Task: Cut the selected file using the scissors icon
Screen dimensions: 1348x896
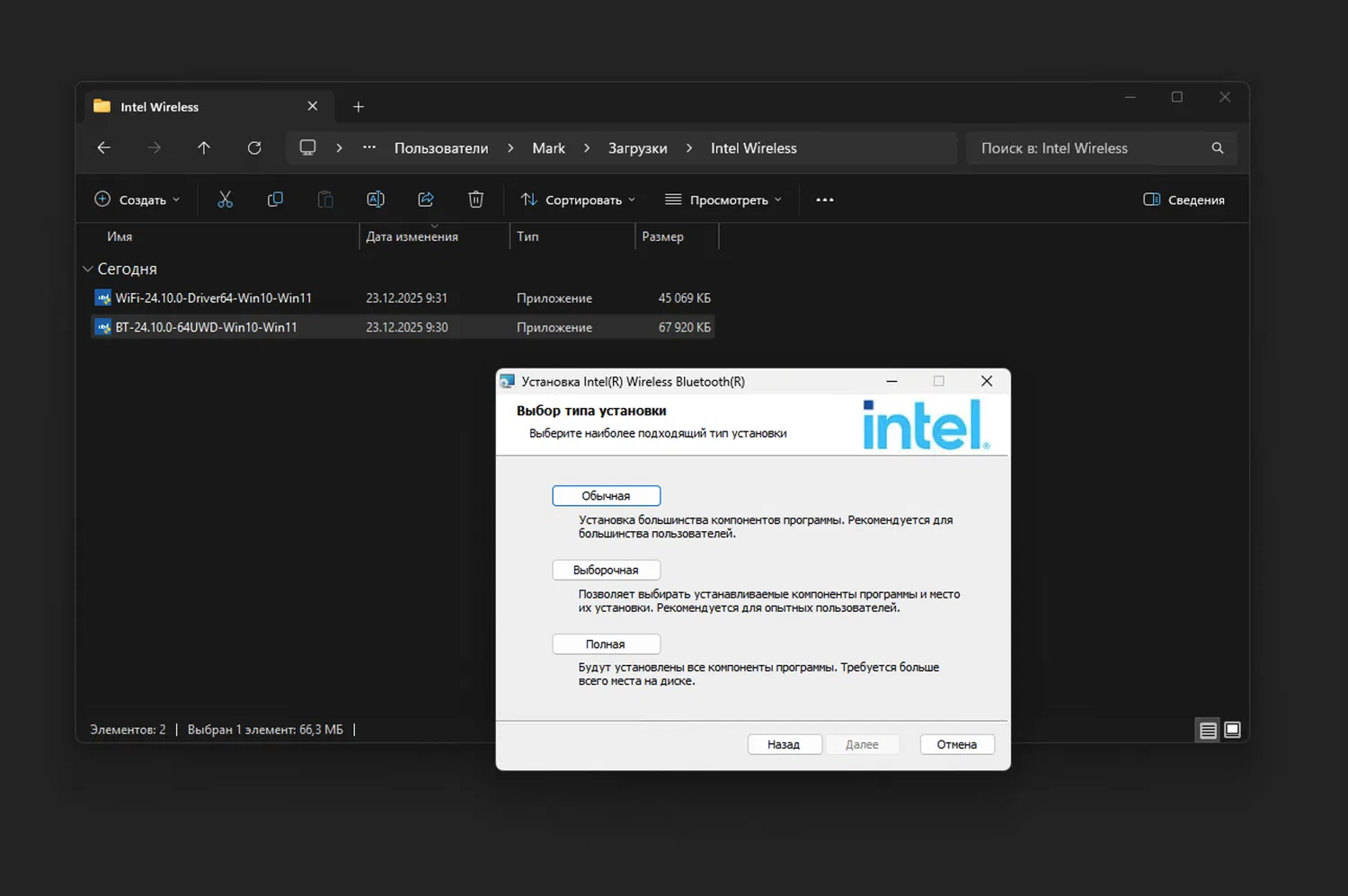Action: tap(225, 199)
